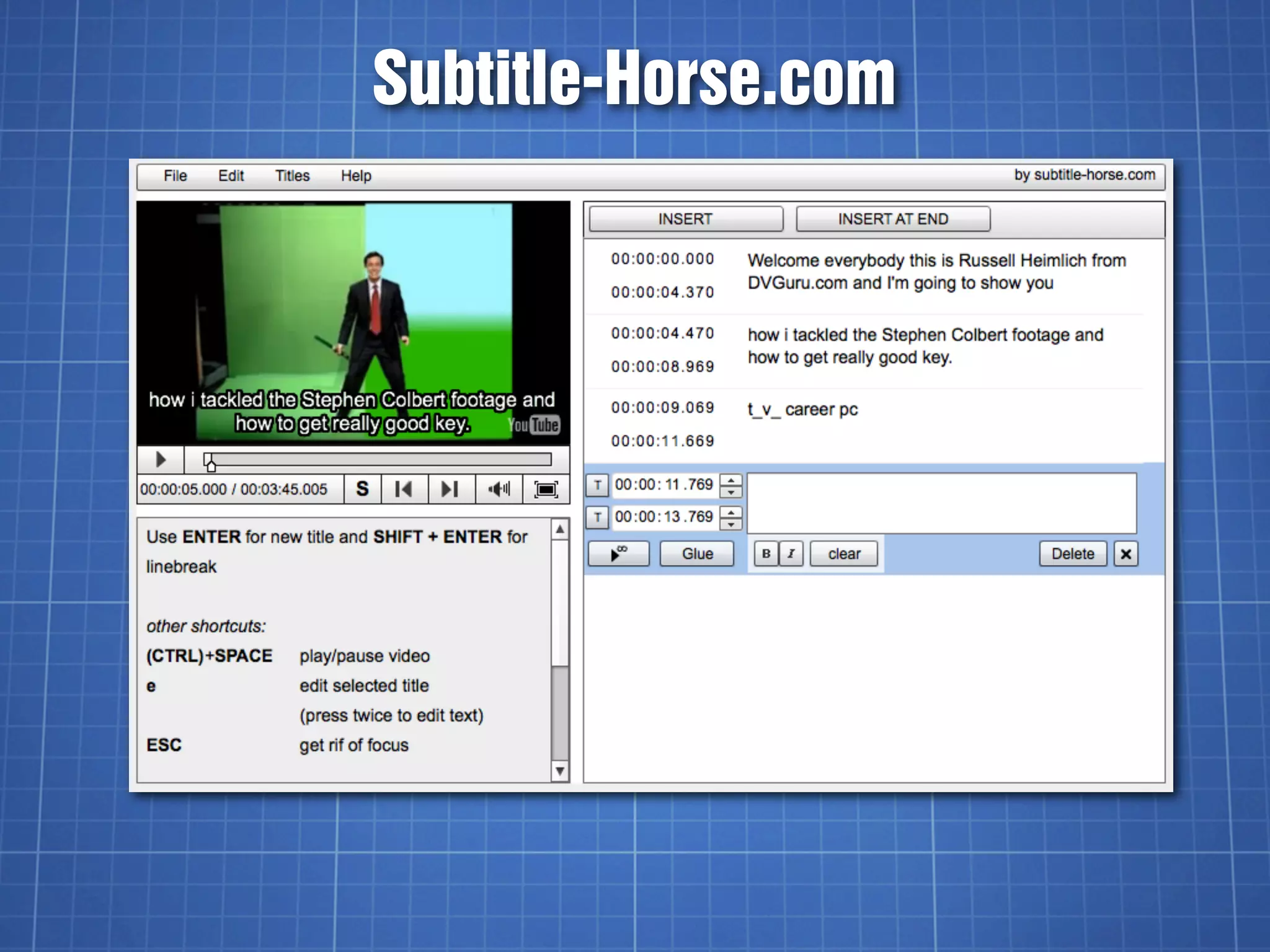Click the timestamp 00:00:08.969

pyautogui.click(x=662, y=366)
